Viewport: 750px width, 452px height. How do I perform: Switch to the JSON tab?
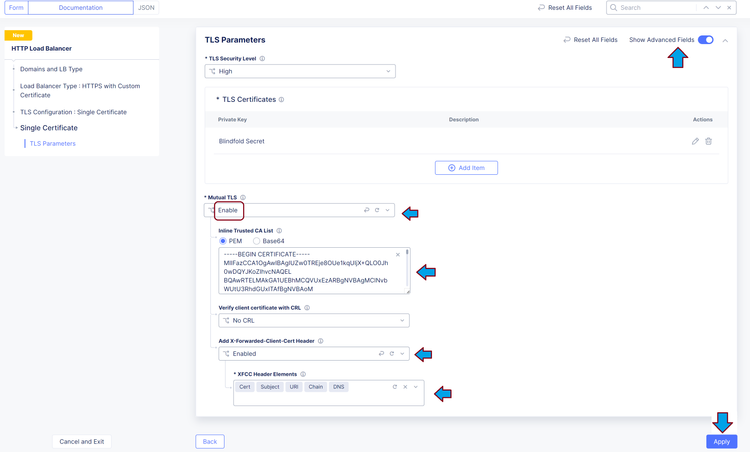coord(146,8)
